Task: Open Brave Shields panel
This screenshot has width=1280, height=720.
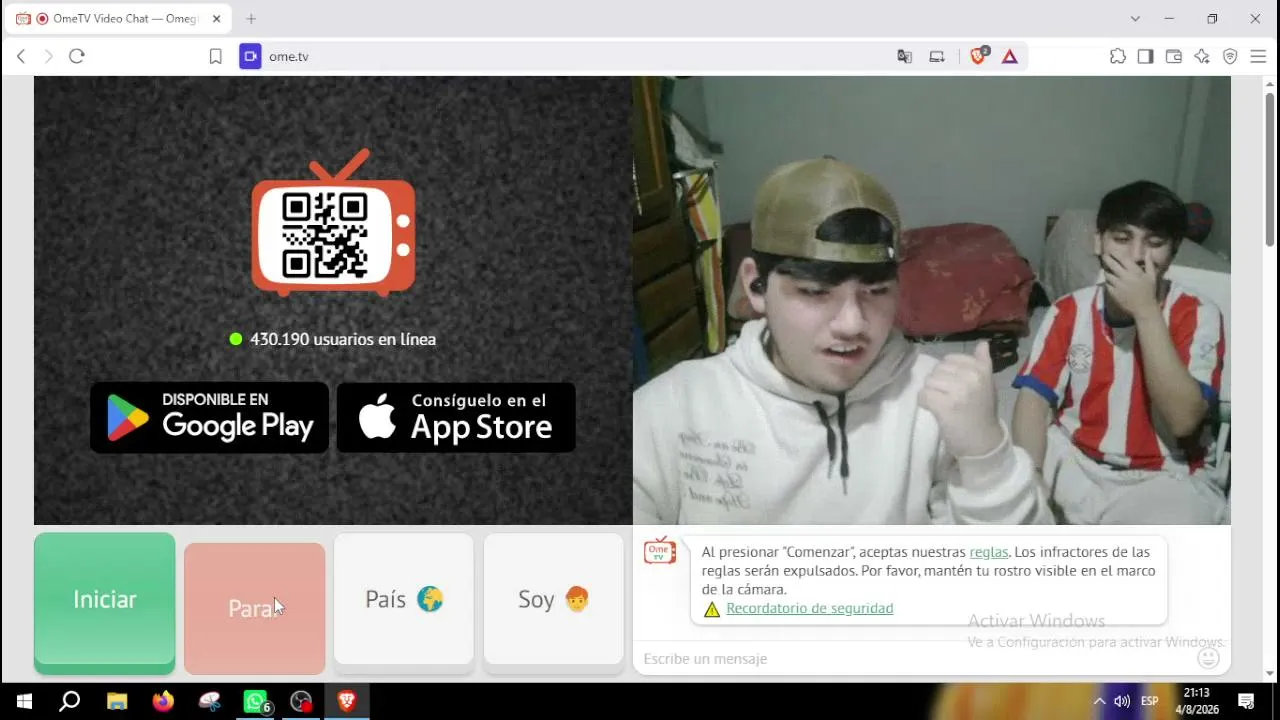Action: tap(979, 56)
